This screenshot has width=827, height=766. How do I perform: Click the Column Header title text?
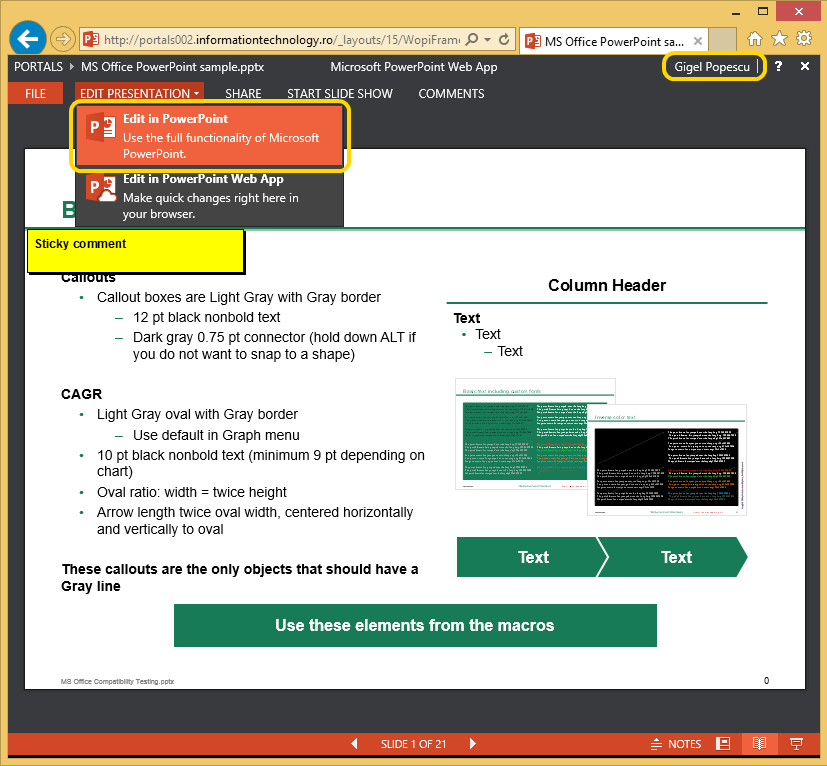click(x=607, y=285)
